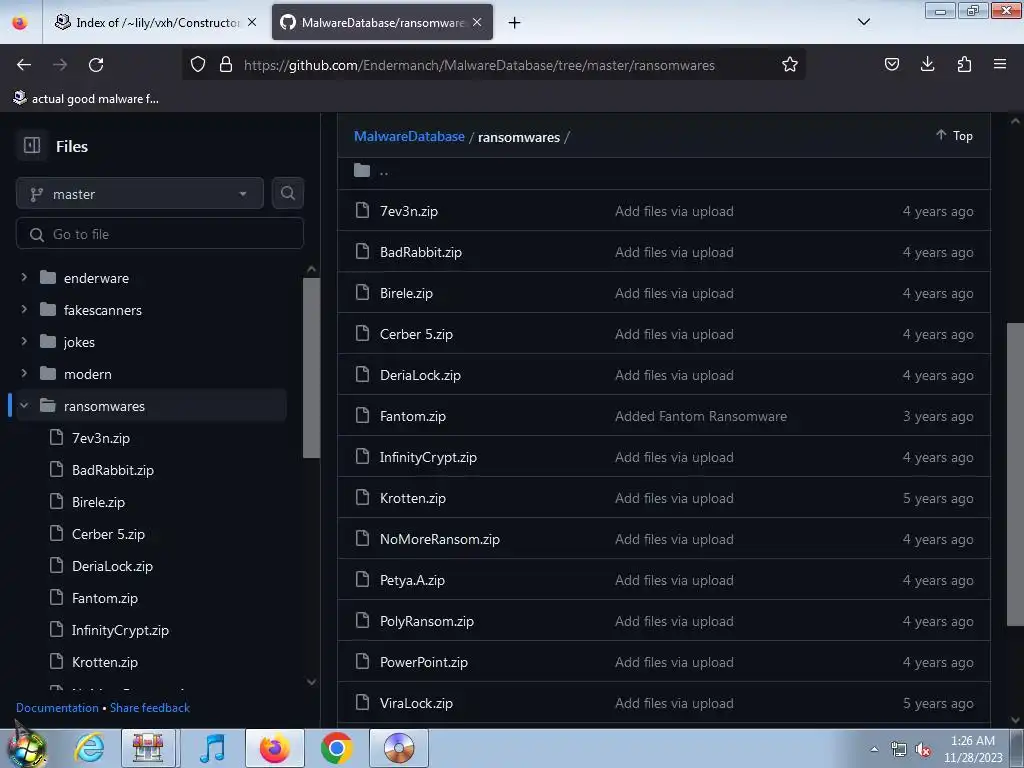Open ViraLock.zip in the file list
1024x768 pixels.
416,703
